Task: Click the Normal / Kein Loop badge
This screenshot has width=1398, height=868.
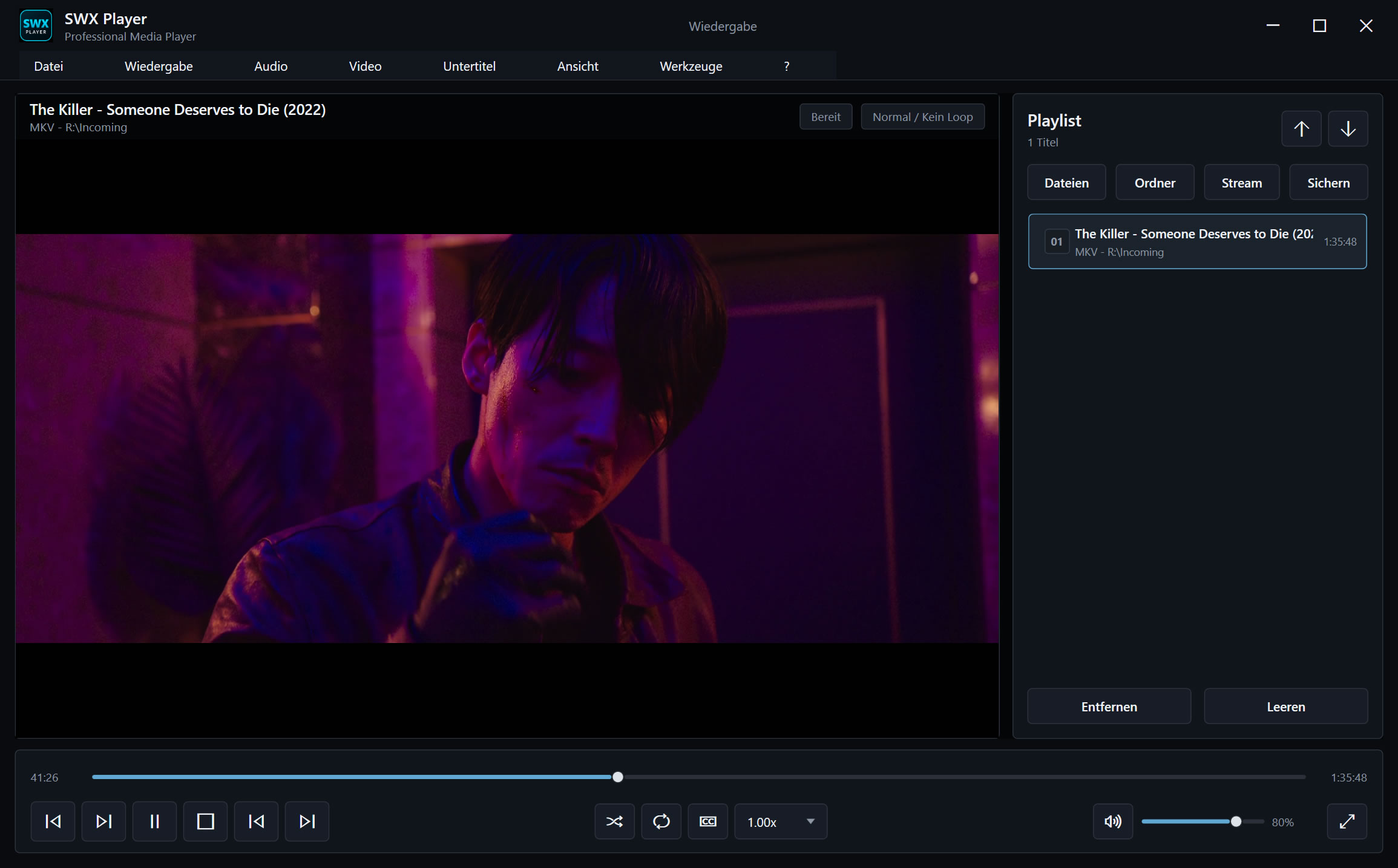Action: tap(922, 117)
